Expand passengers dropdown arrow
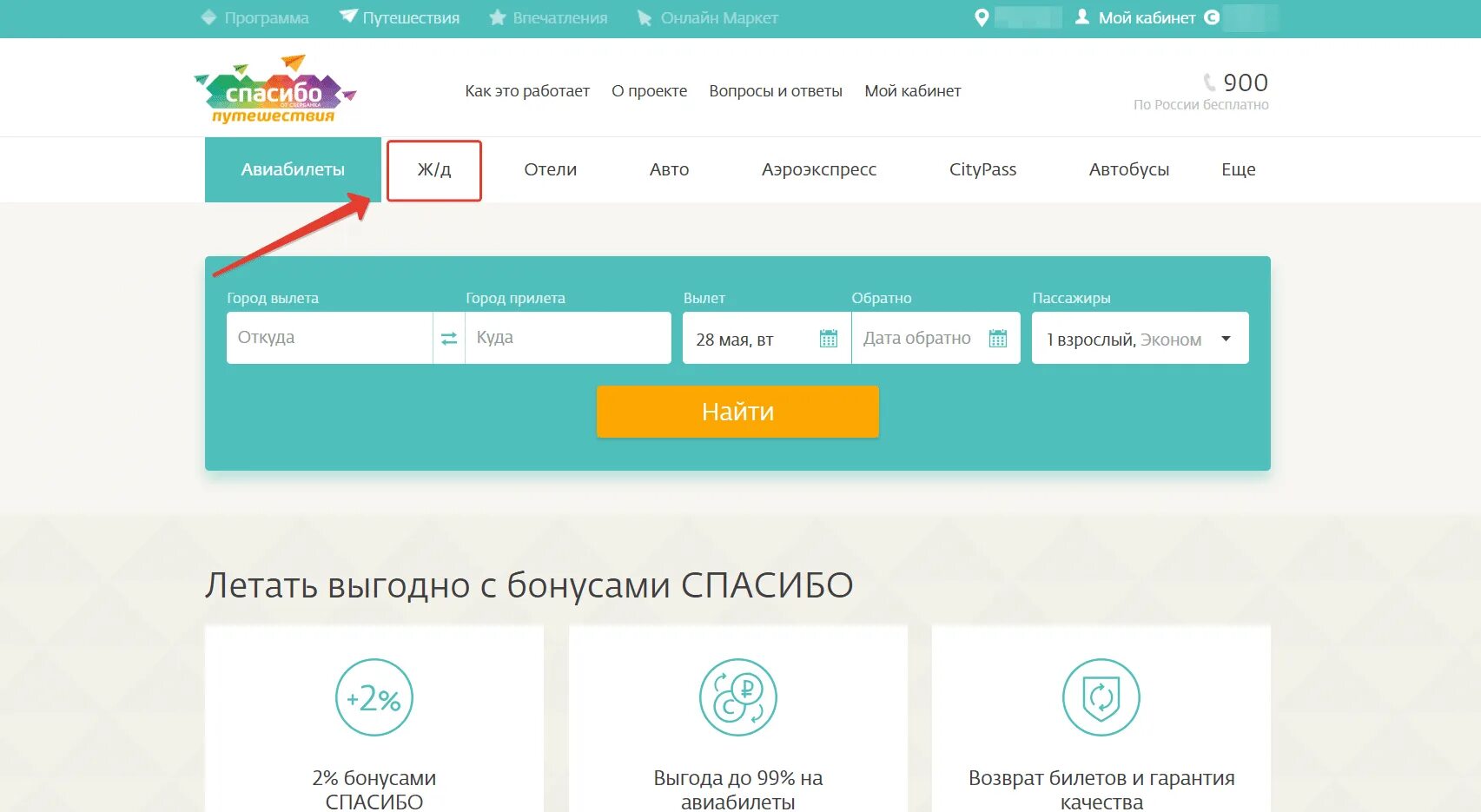 [1226, 339]
